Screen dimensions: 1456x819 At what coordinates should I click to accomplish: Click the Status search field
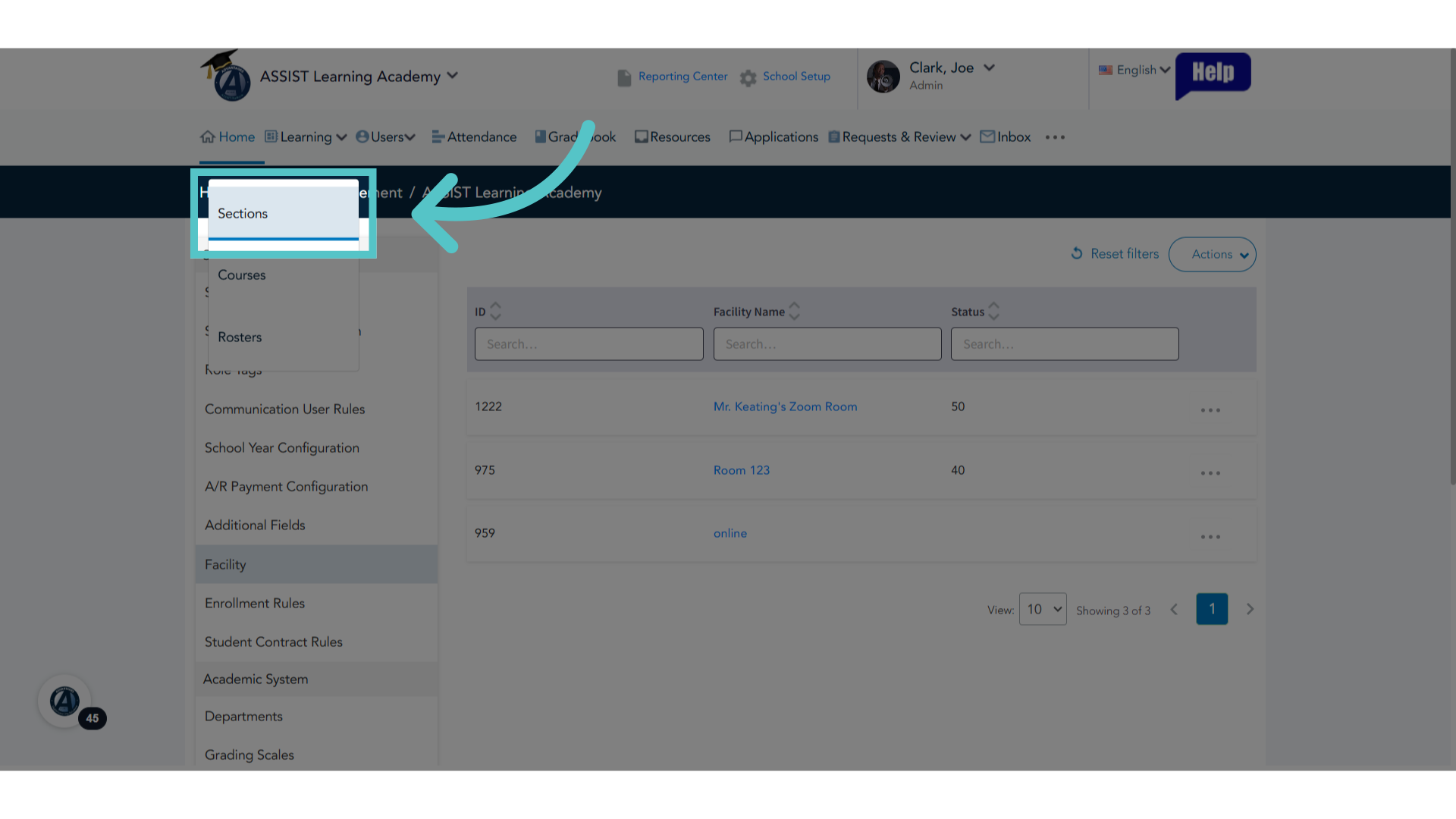(1065, 344)
